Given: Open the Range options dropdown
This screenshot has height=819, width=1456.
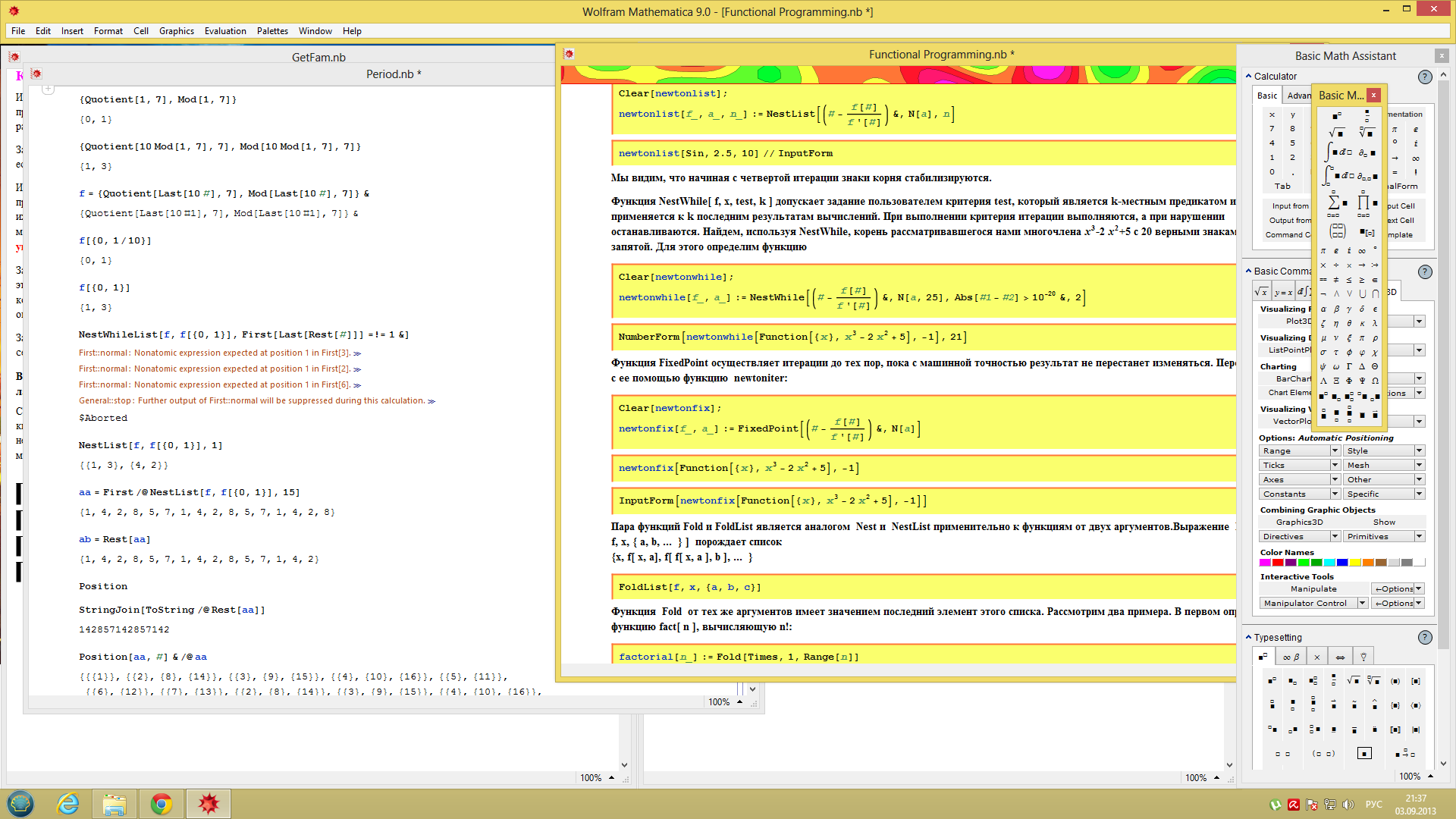Looking at the screenshot, I should (1300, 450).
